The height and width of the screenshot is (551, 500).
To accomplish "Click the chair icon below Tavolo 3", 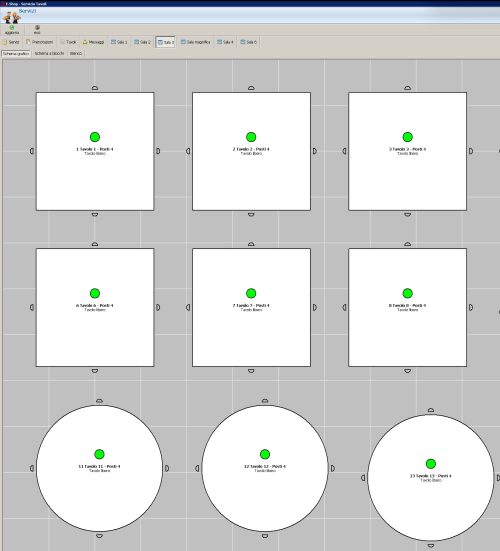I will [407, 214].
